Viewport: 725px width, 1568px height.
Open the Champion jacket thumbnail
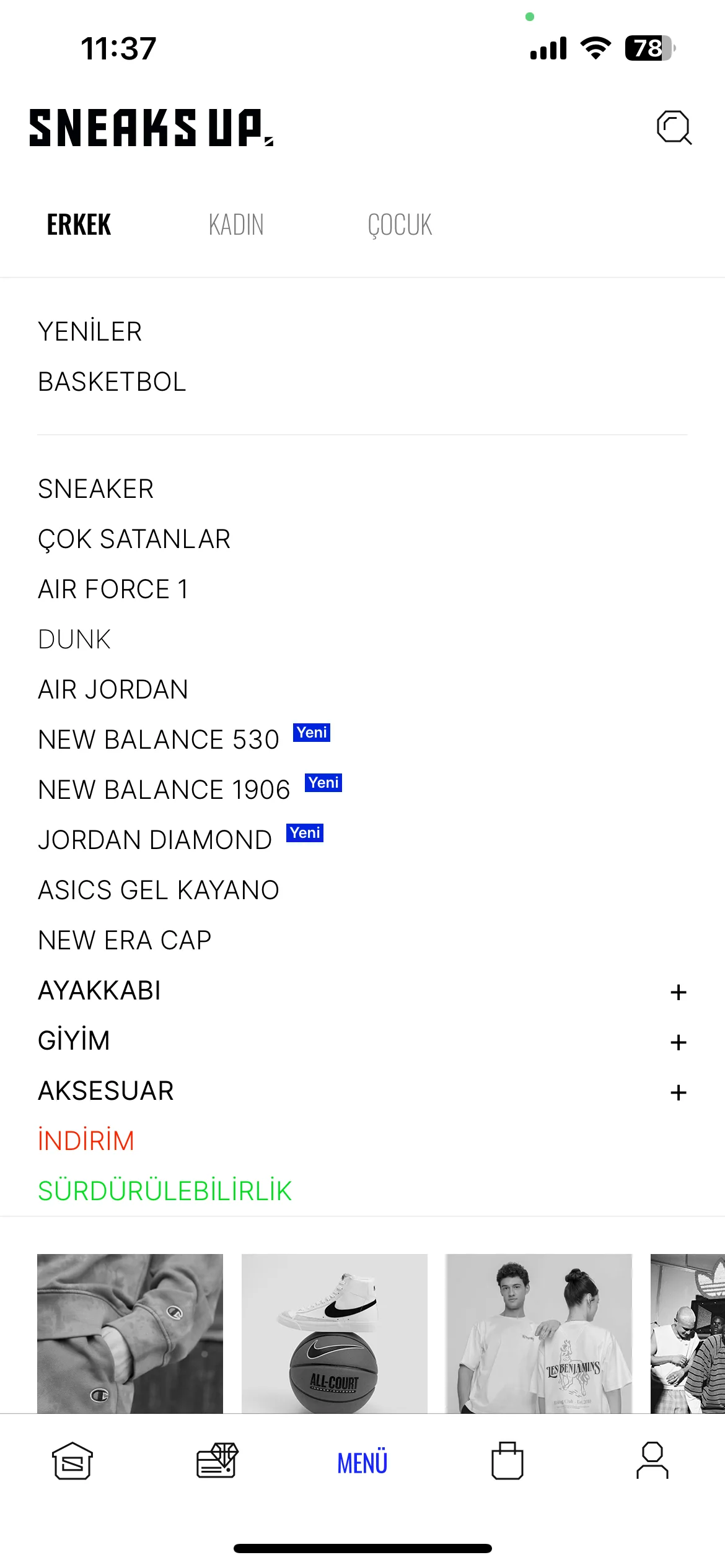pyautogui.click(x=130, y=1333)
